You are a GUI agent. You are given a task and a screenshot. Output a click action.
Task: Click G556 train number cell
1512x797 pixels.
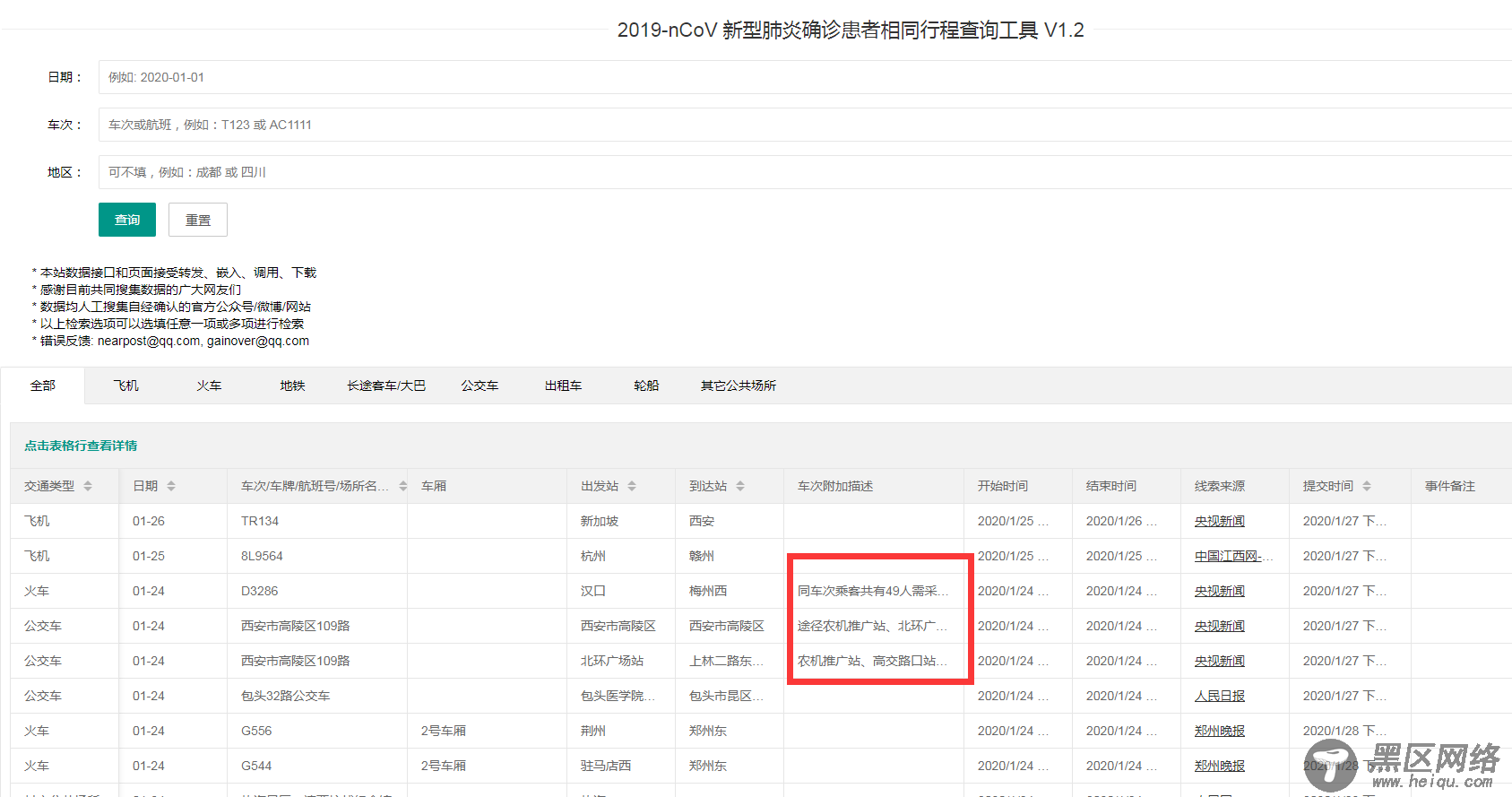(317, 731)
